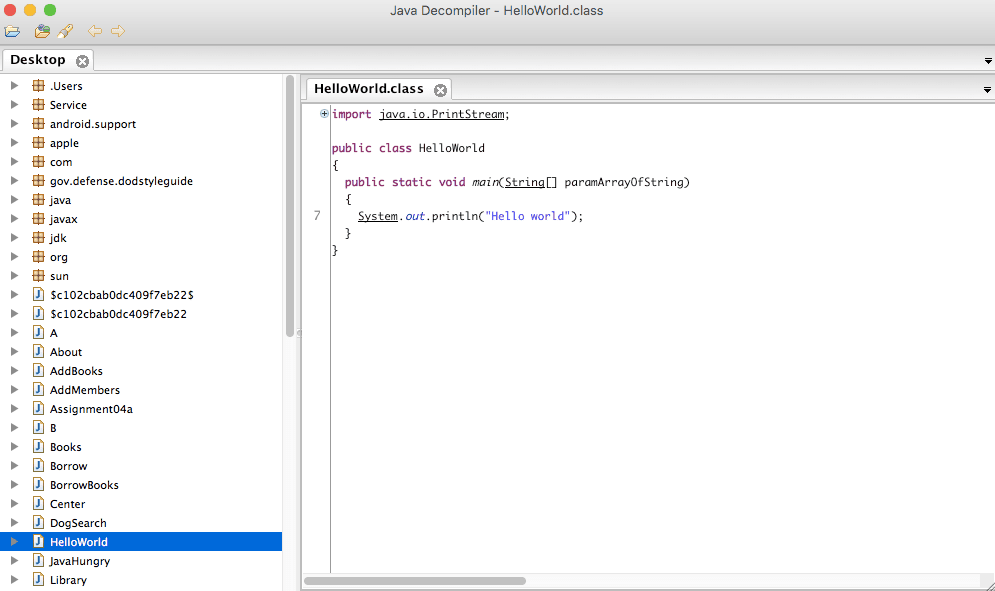Click the class file icon next to B
The height and width of the screenshot is (591, 995).
[39, 428]
